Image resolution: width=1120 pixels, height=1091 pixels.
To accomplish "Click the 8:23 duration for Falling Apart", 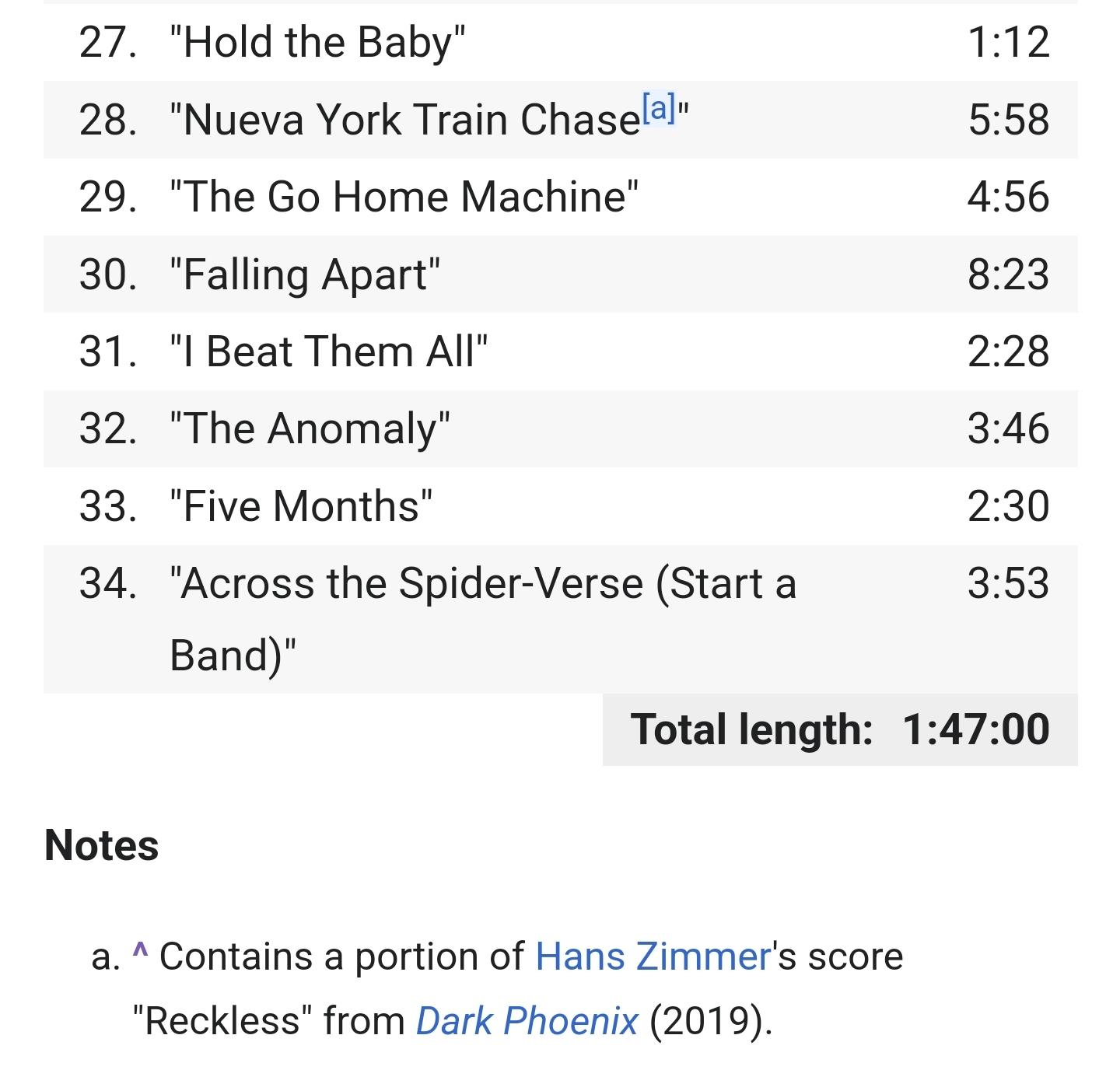I will 1008,274.
